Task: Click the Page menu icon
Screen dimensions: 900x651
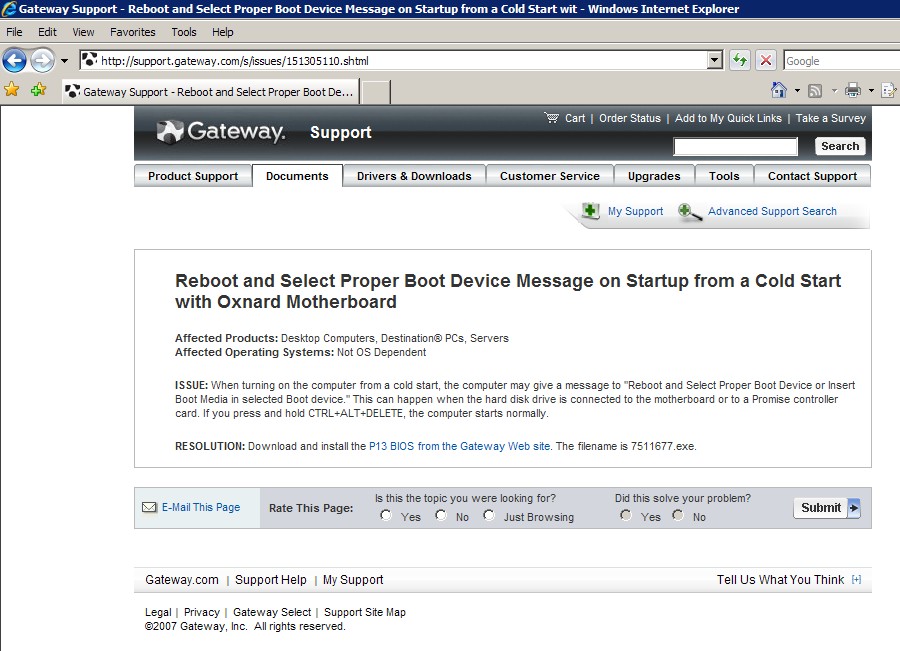Action: pos(889,90)
